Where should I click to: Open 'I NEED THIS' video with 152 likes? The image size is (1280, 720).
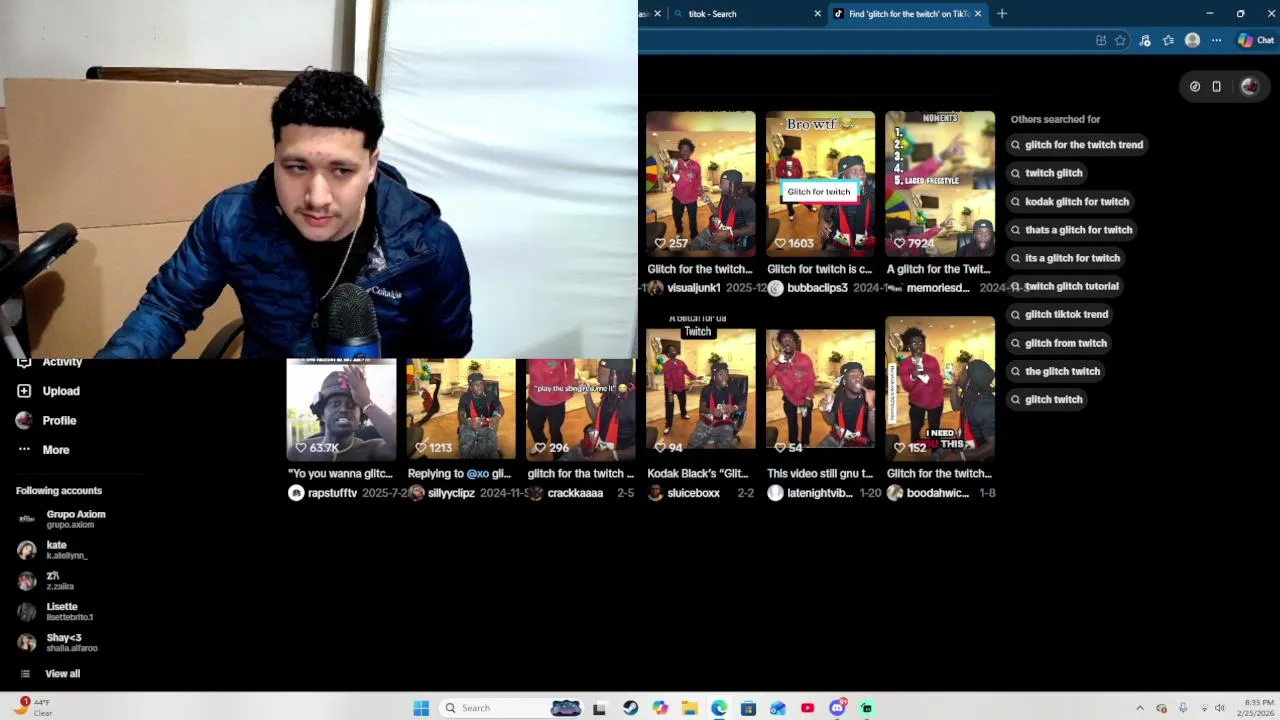[940, 388]
